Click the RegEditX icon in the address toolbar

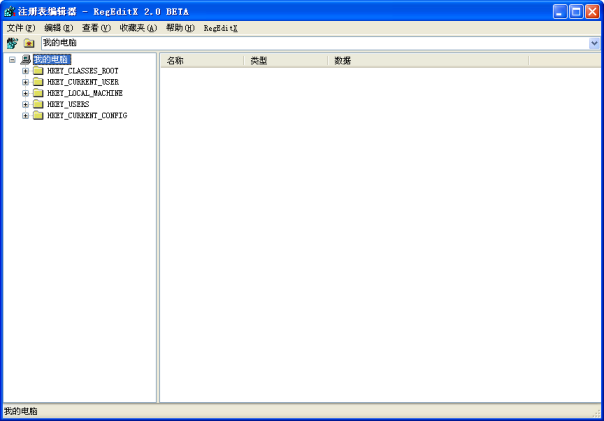(x=12, y=43)
